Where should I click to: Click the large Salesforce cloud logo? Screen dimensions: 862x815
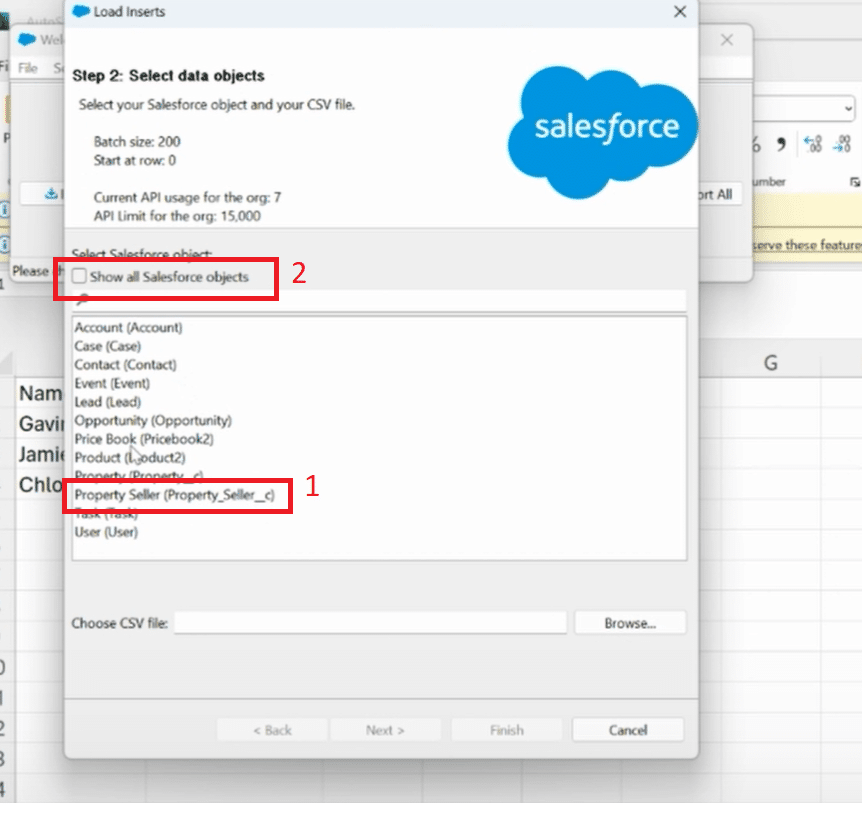tap(602, 125)
